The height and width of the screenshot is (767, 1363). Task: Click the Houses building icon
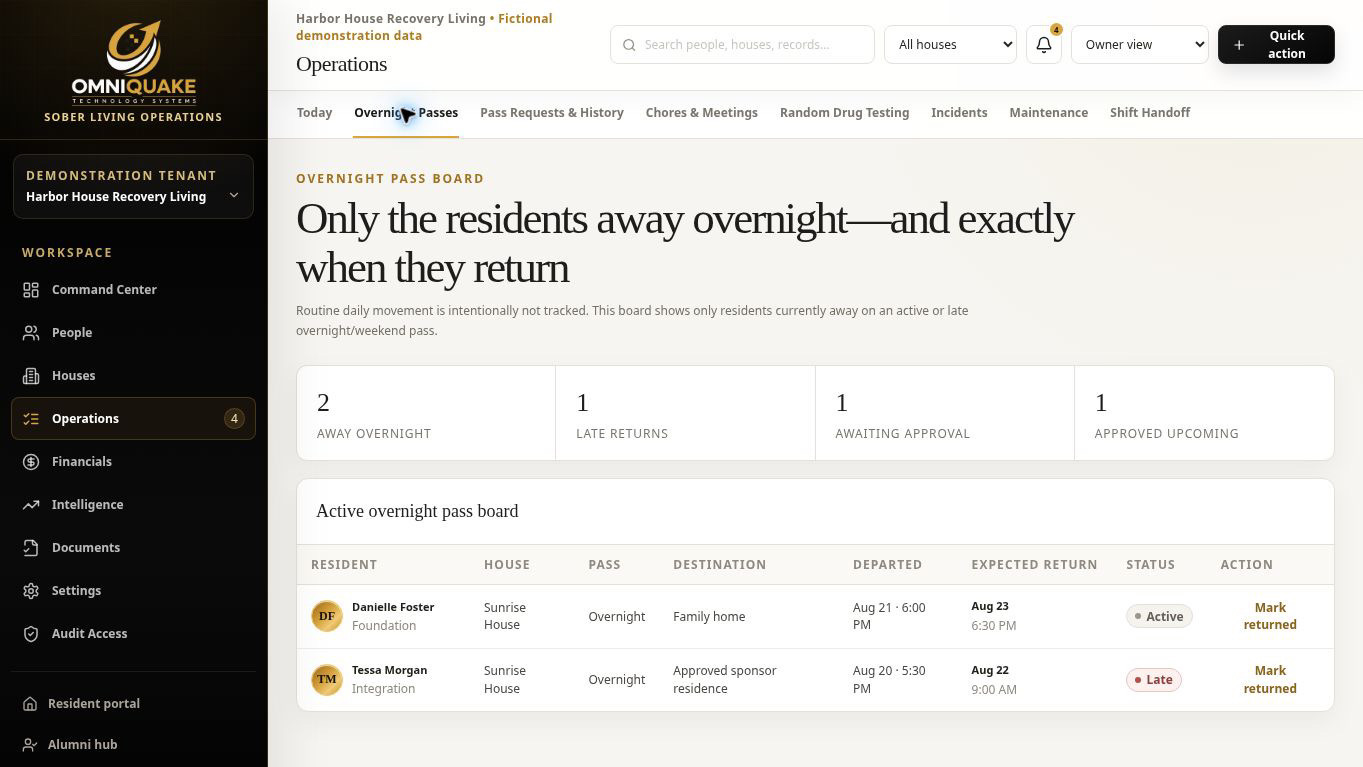coord(31,376)
